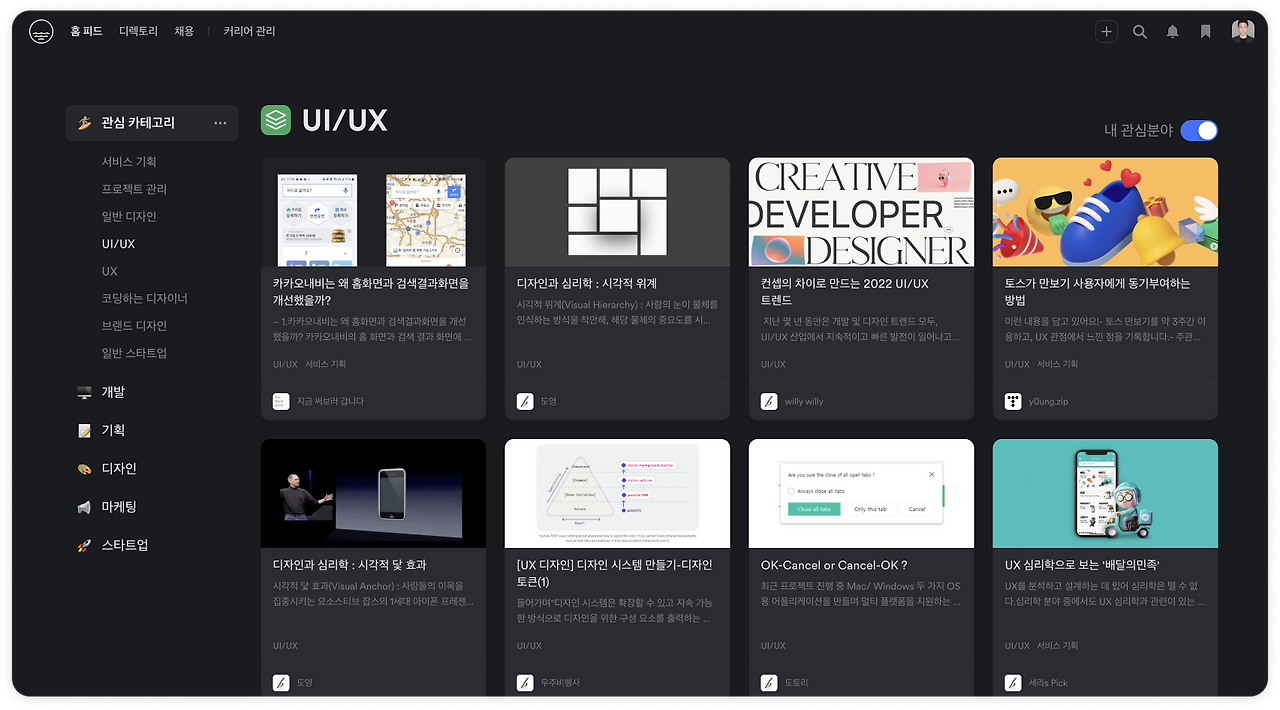The width and height of the screenshot is (1280, 710).
Task: Open the close-all-tabs dialog thumbnail
Action: tap(861, 494)
